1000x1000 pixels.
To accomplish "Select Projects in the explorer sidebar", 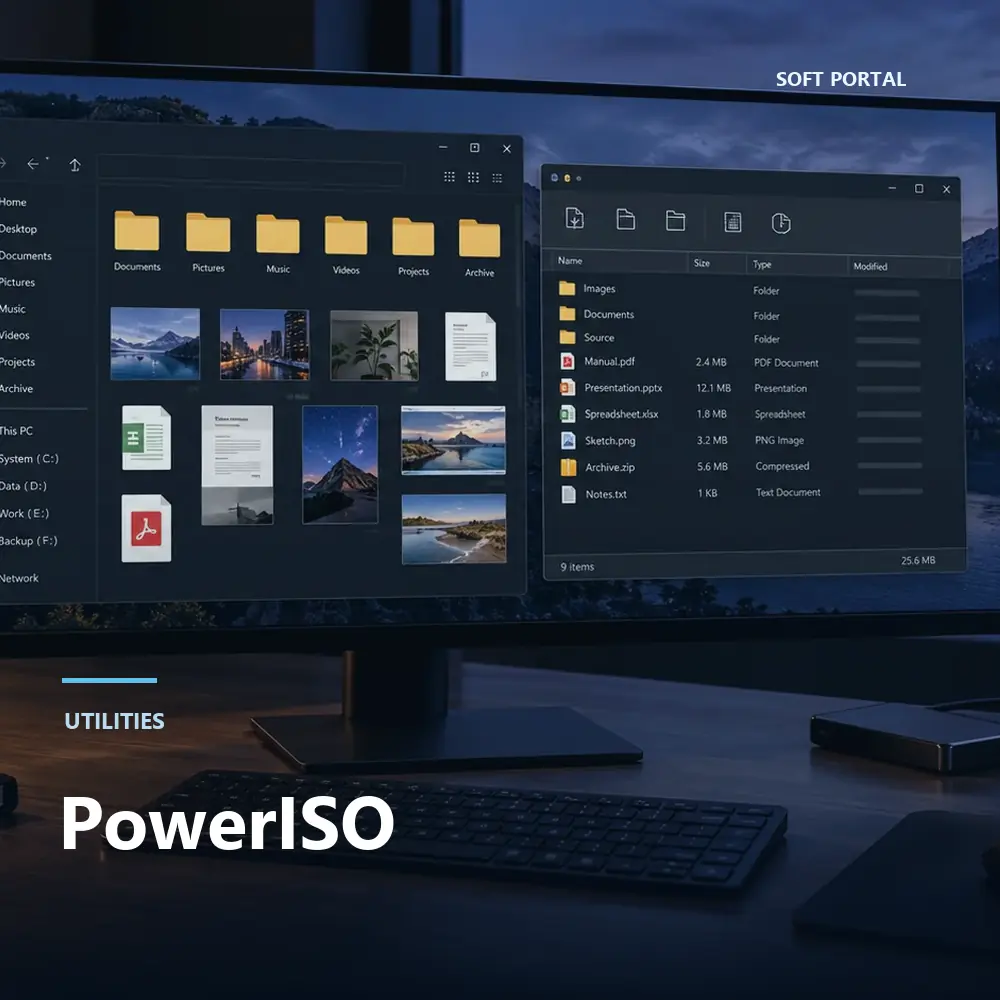I will (17, 362).
